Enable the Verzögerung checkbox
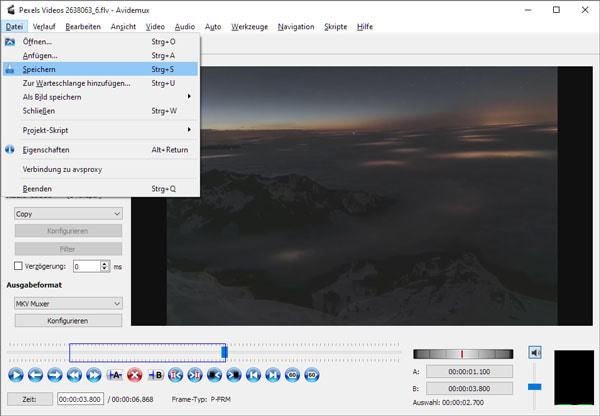 click(18, 266)
